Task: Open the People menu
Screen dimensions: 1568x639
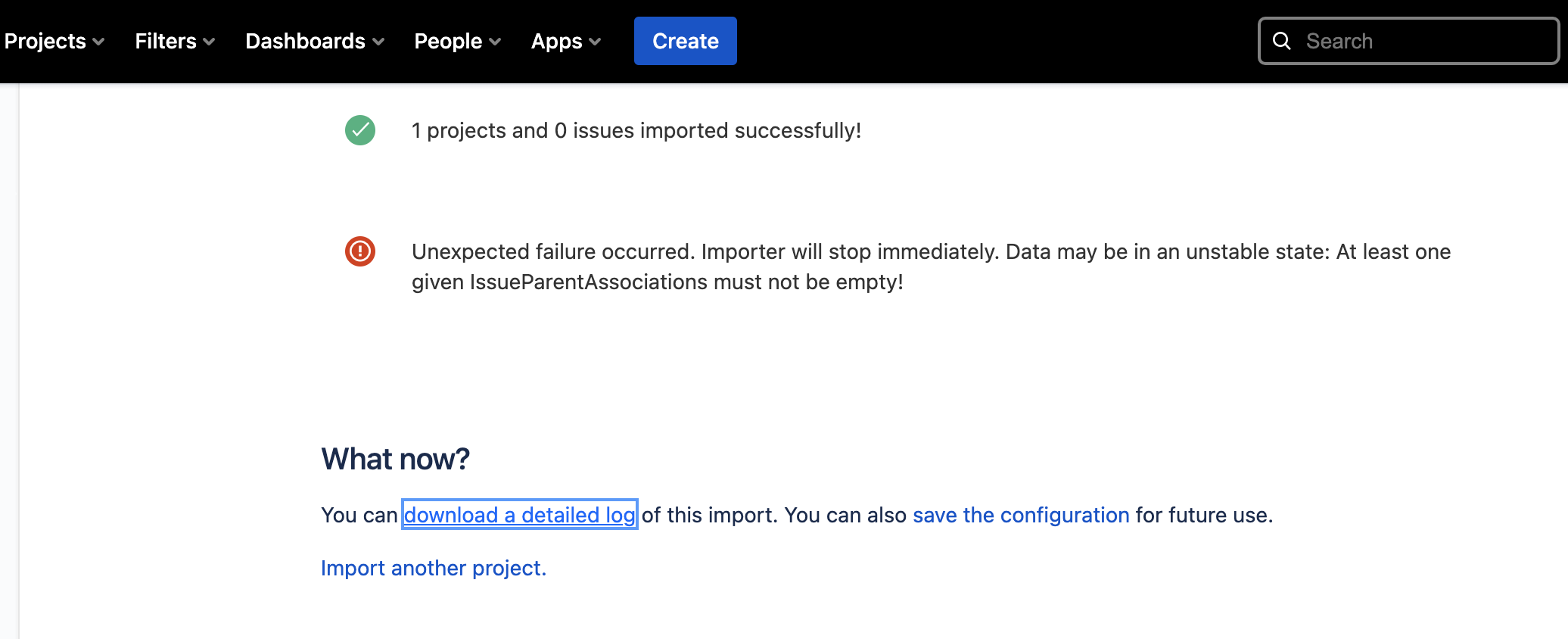Action: pos(458,41)
